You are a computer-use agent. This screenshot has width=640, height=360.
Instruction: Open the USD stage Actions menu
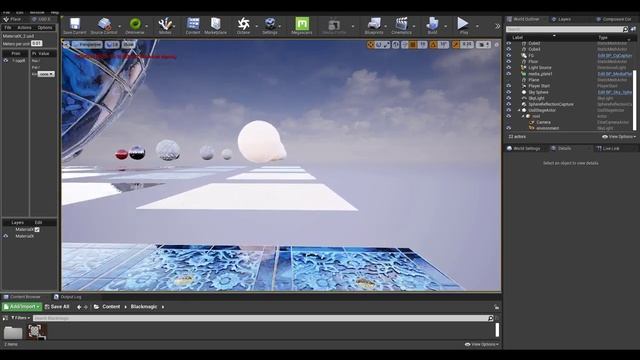(x=24, y=28)
